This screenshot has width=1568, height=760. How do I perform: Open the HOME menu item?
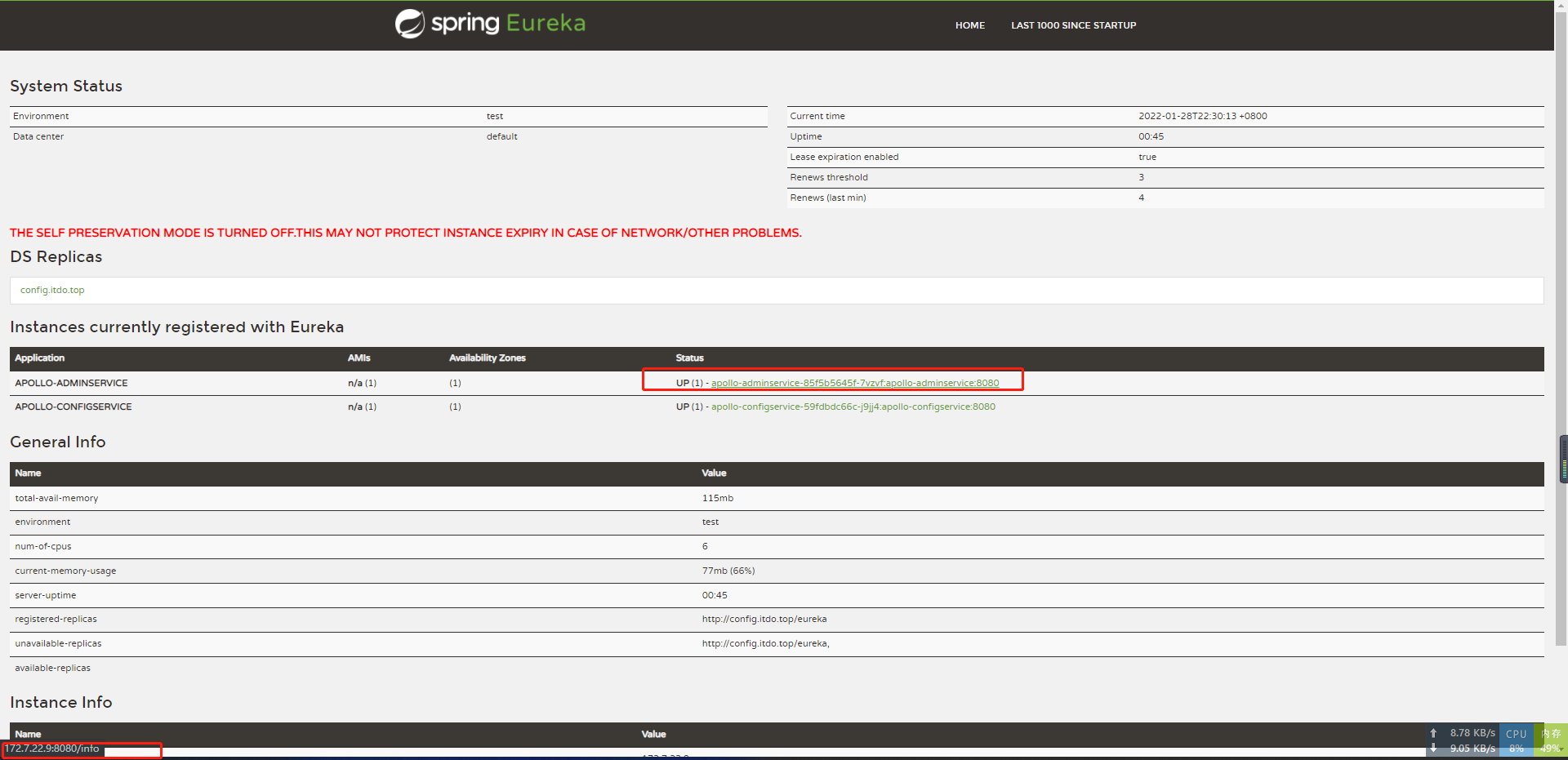970,25
